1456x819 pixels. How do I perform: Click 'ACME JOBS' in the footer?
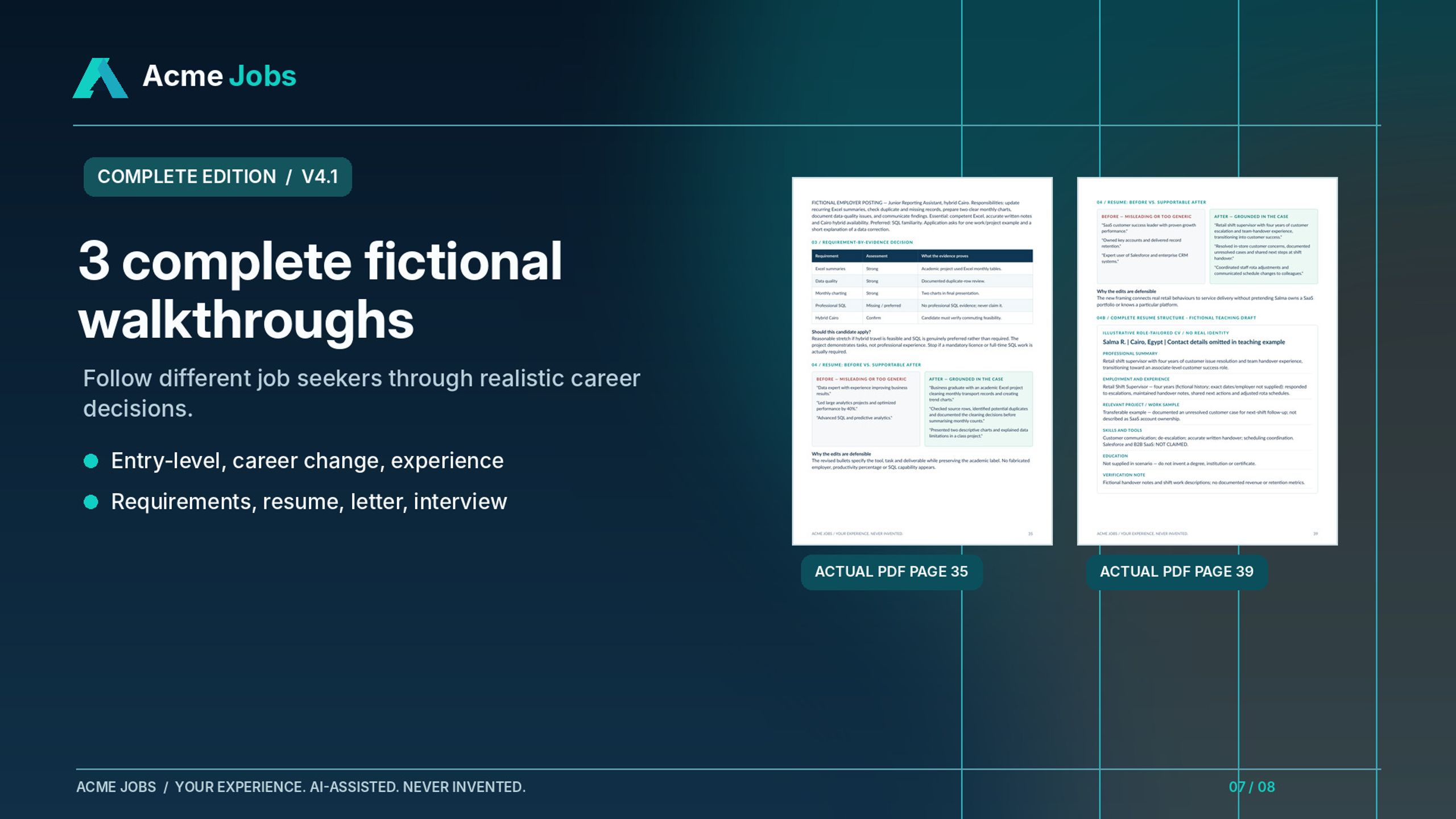tap(116, 787)
